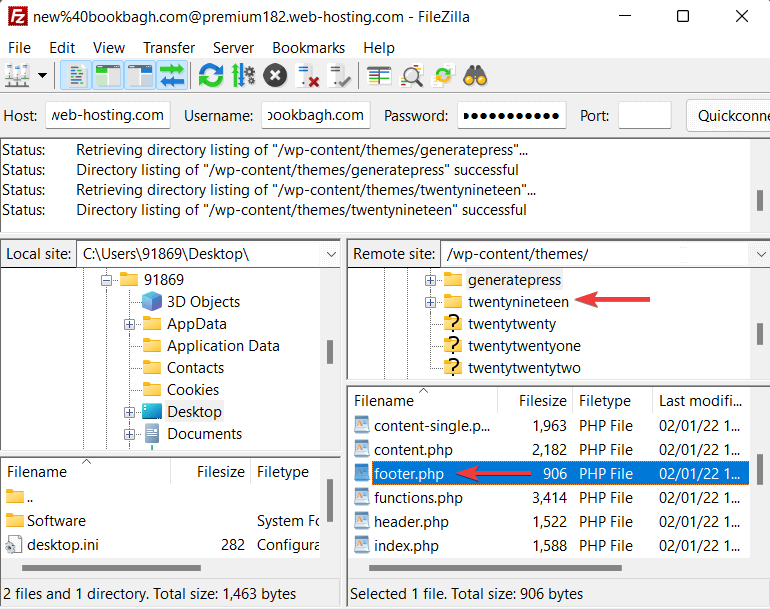Click the Port input field
Image resolution: width=770 pixels, height=609 pixels.
click(x=645, y=115)
